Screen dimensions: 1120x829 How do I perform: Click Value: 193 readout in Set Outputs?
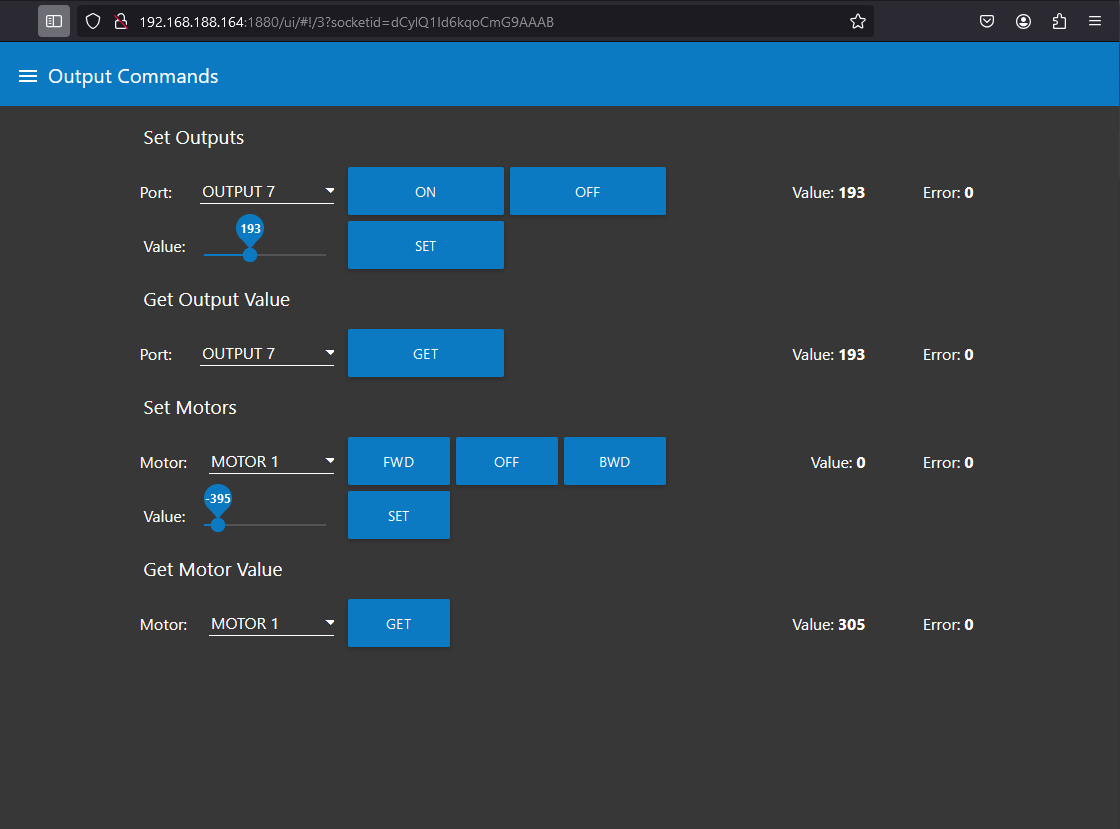tap(829, 193)
